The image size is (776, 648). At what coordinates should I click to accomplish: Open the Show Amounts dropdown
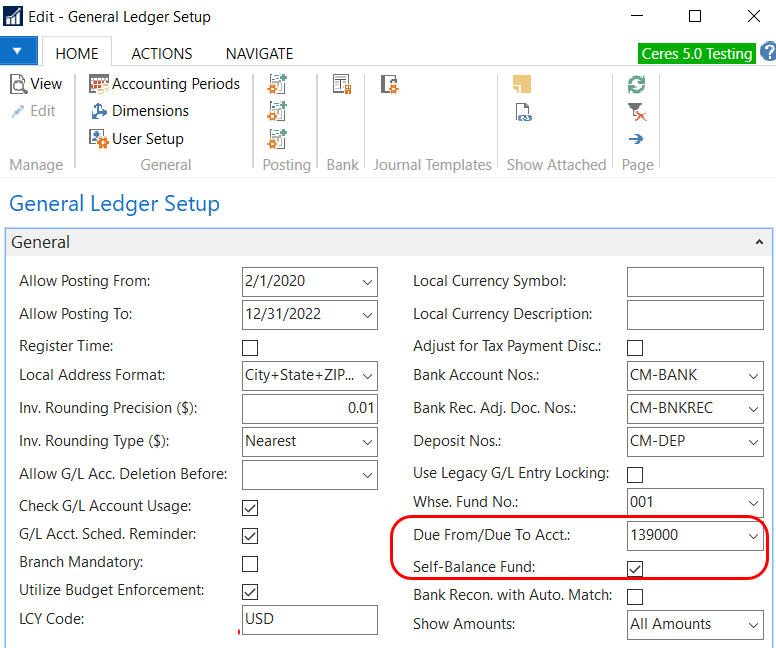click(753, 625)
